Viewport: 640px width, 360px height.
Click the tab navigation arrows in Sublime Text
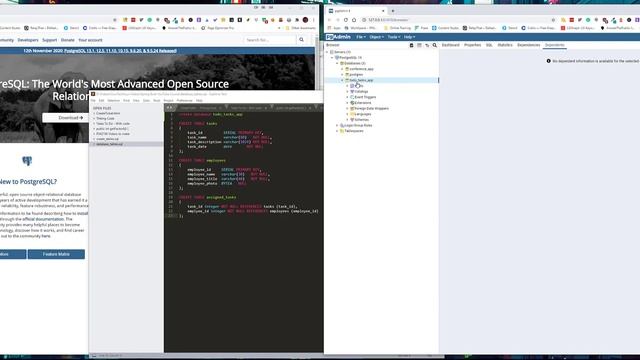tap(169, 108)
